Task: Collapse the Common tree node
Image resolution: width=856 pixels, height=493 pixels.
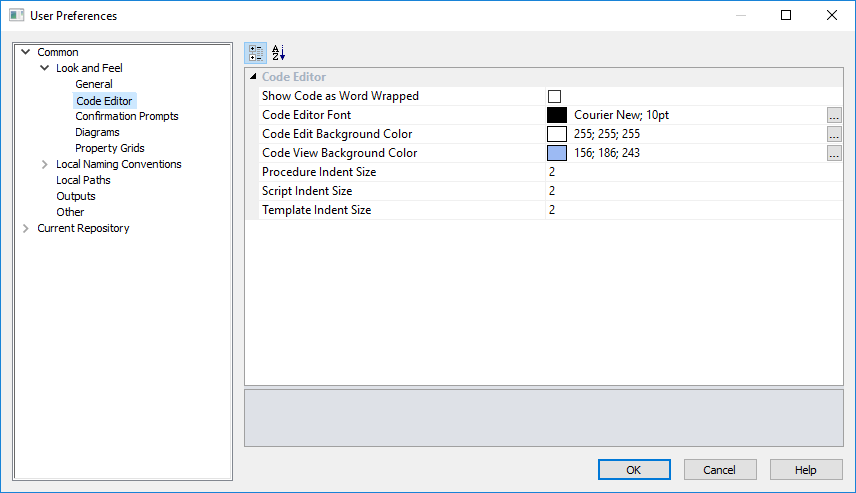Action: click(x=26, y=52)
